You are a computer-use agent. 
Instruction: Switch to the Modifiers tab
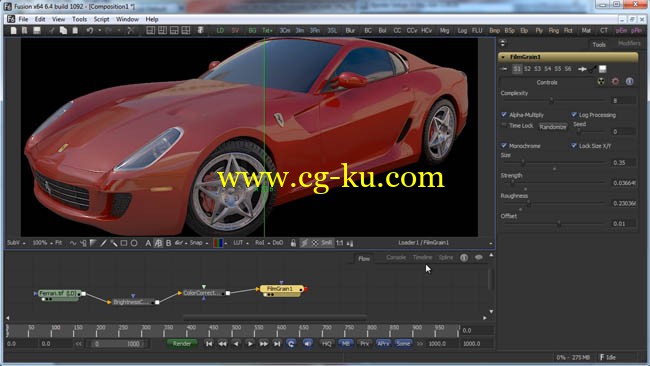tap(629, 44)
